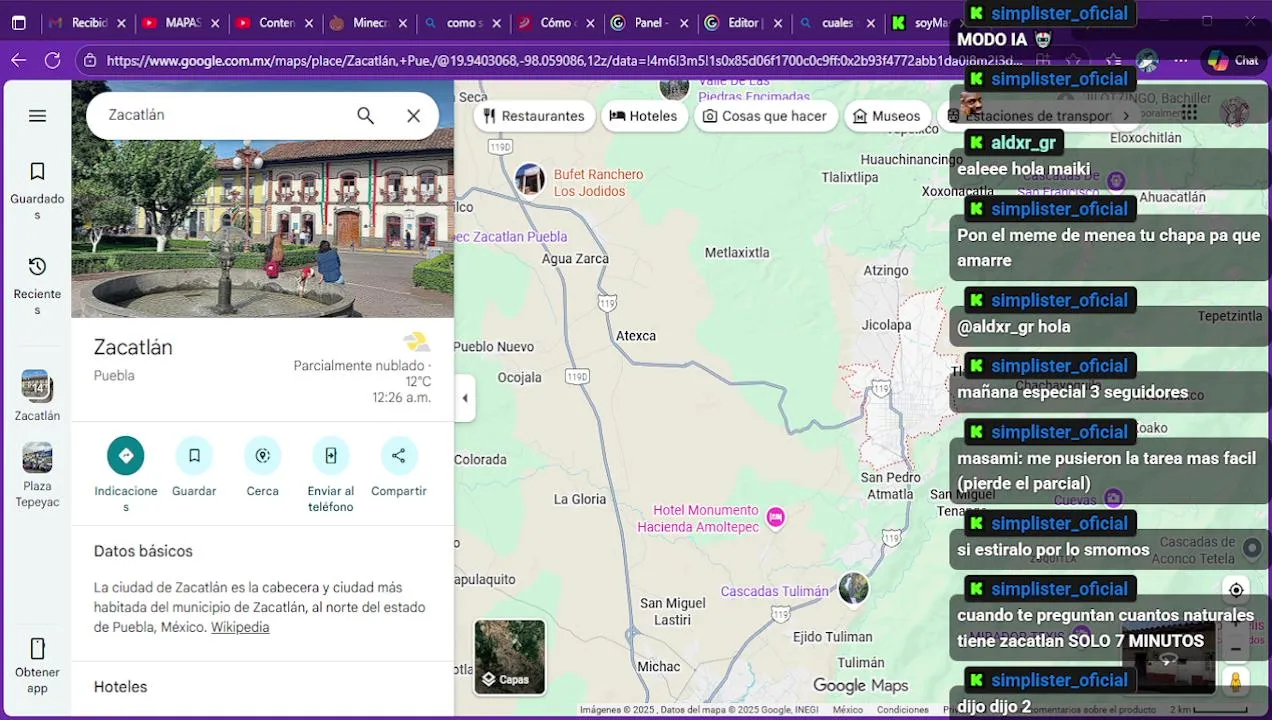Open the Capas layers thumbnail

[510, 657]
